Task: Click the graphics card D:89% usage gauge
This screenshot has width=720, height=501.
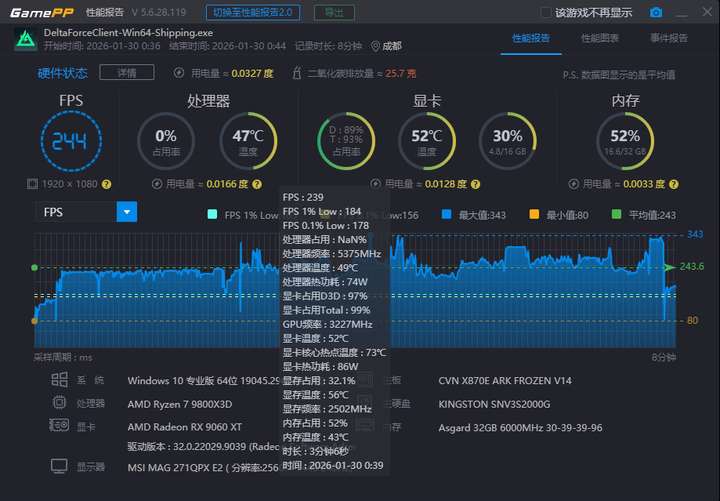Action: 346,141
